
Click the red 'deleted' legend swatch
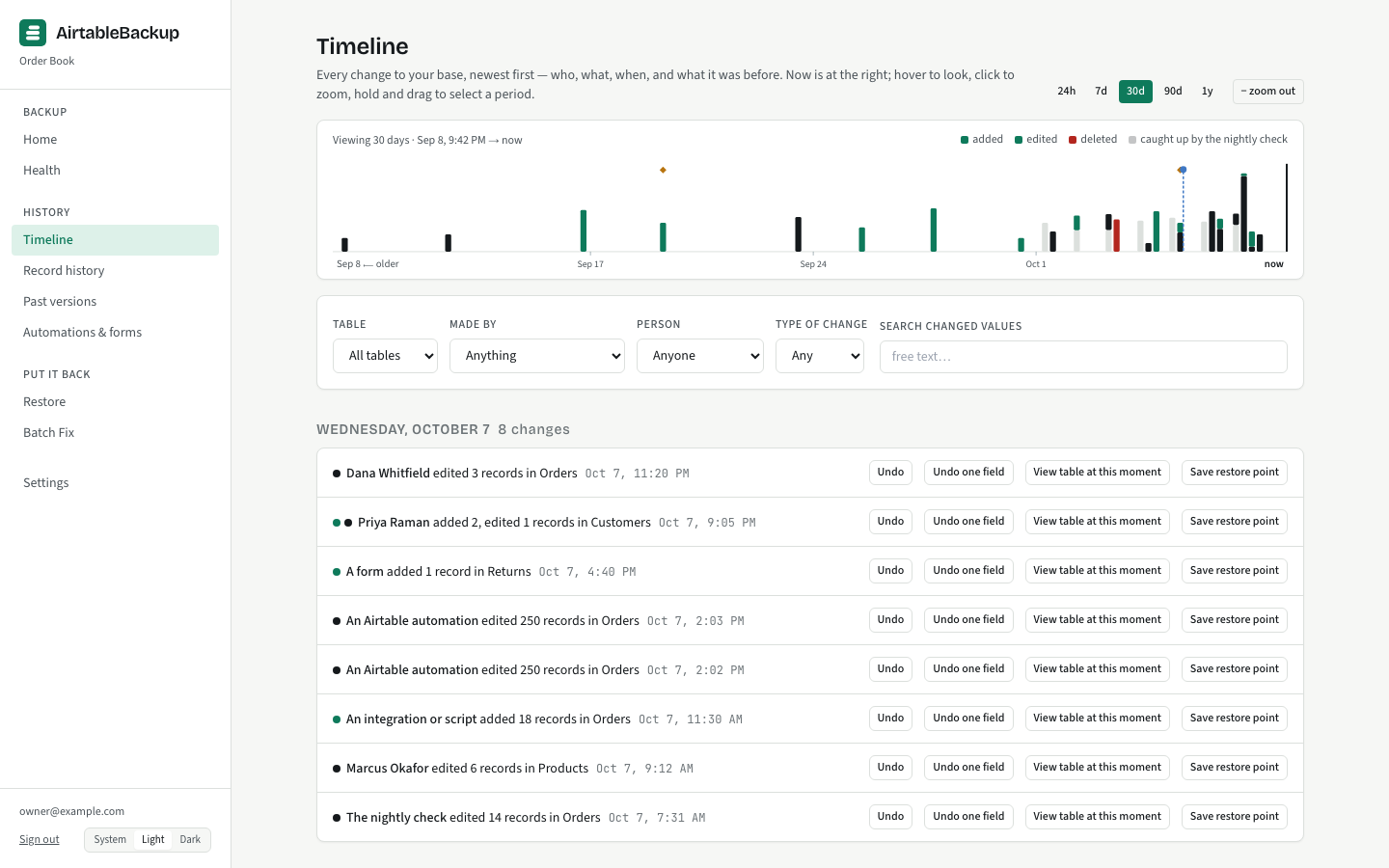[x=1073, y=140]
